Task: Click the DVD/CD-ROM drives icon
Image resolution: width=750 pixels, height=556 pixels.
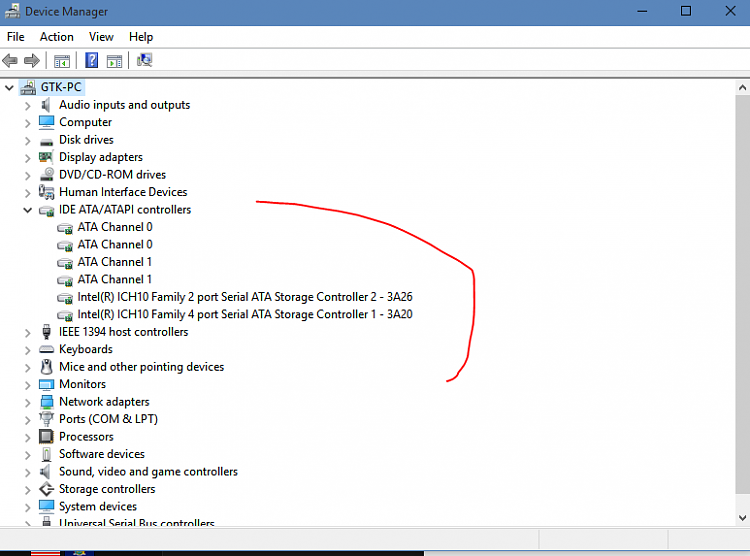Action: (46, 174)
